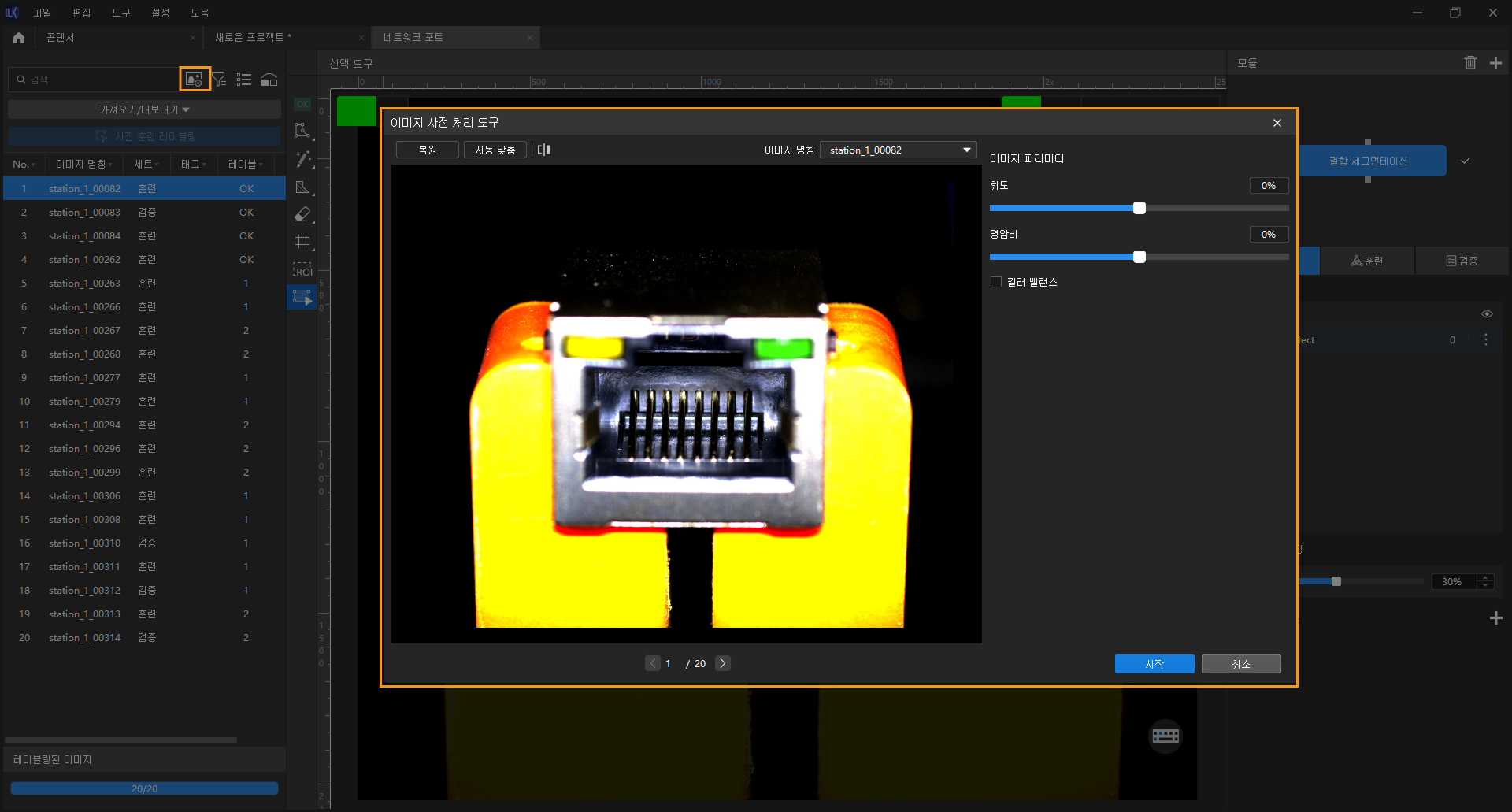This screenshot has width=1512, height=812.
Task: Switch to the 네트워크 포트 tab
Action: tap(413, 37)
